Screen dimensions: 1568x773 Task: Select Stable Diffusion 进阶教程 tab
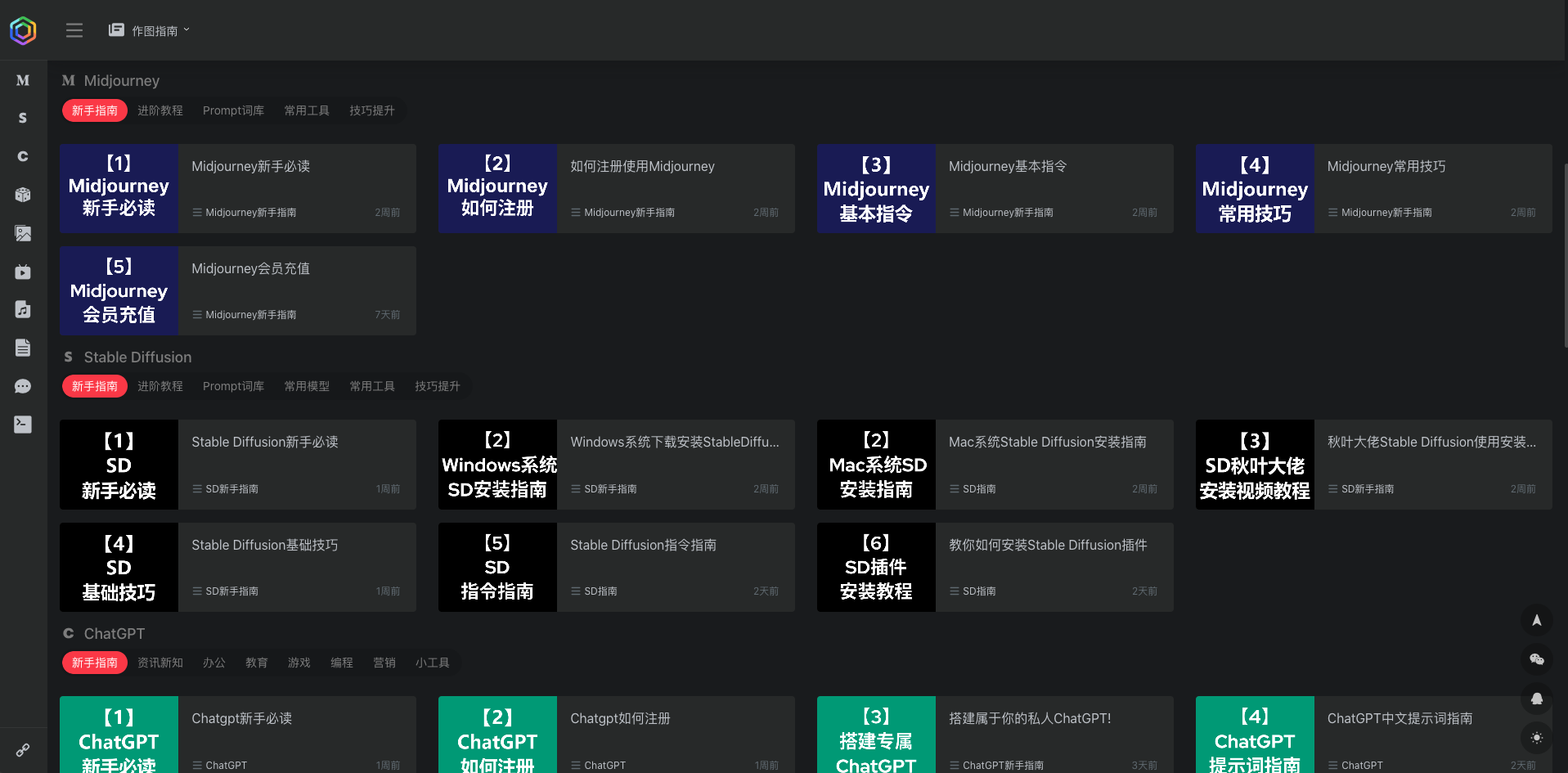pos(160,386)
